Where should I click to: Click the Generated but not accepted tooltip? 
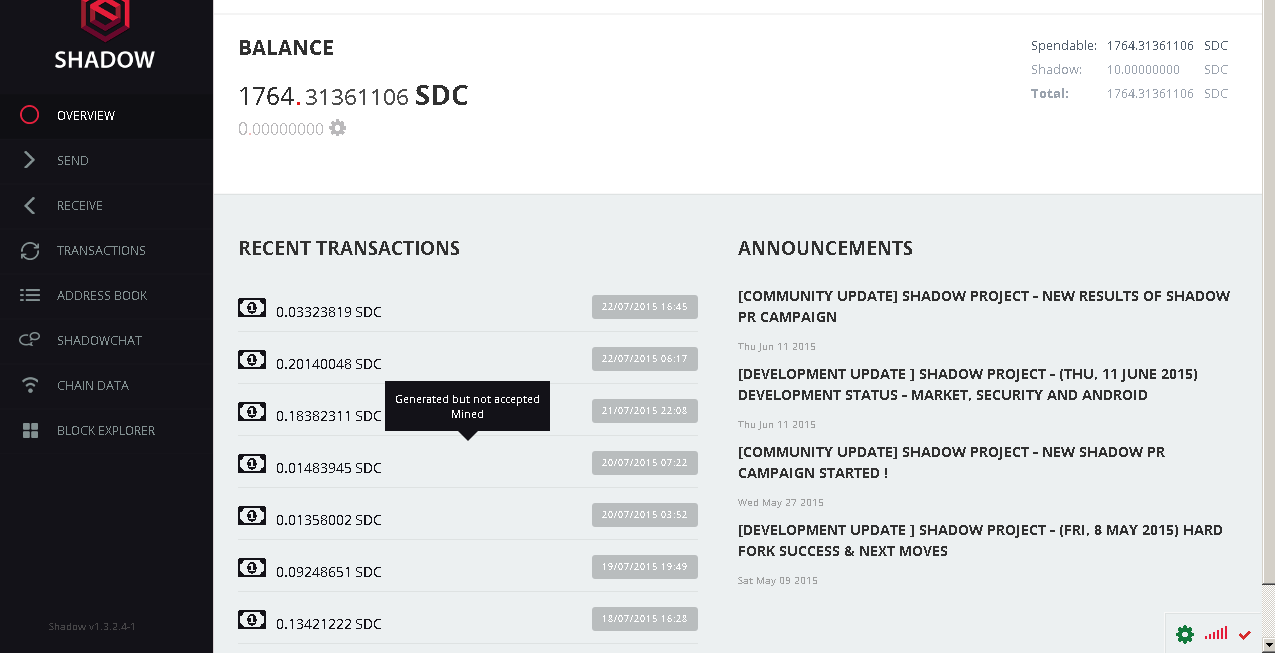467,406
